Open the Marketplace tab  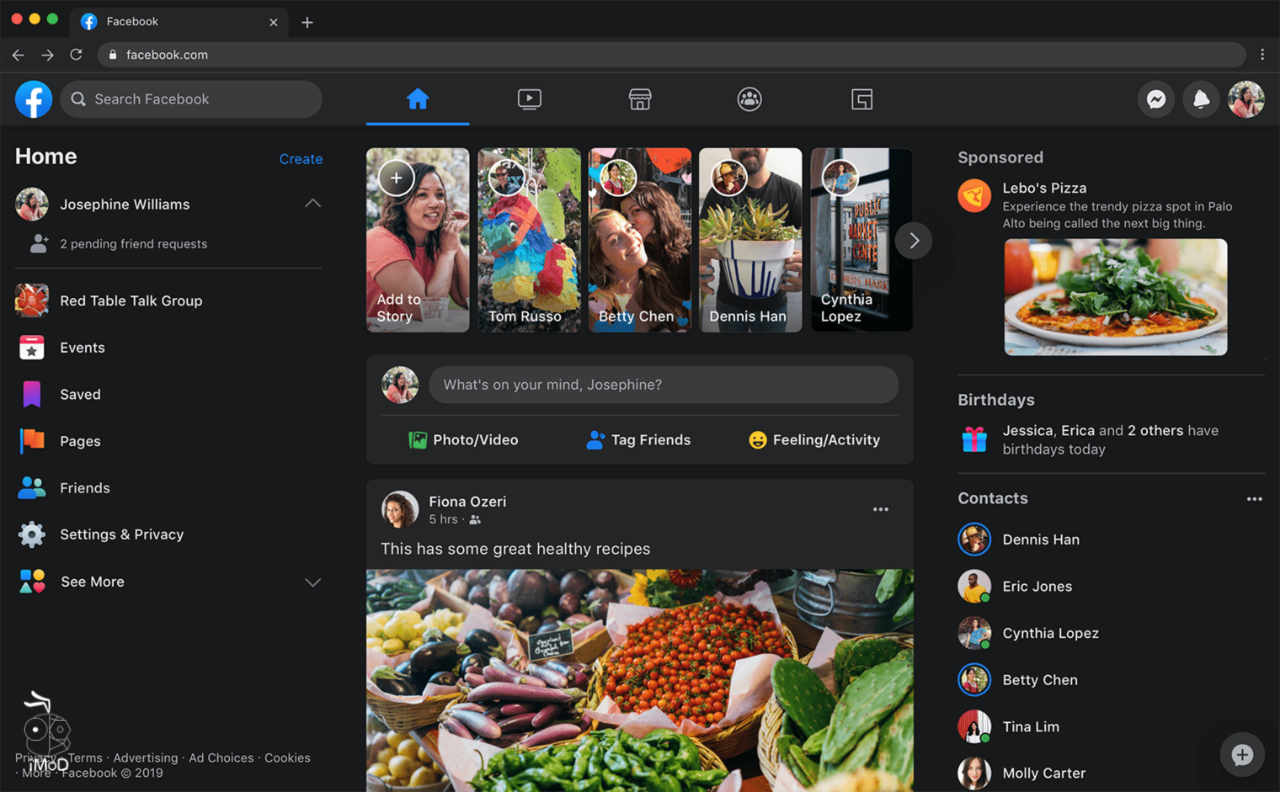pos(640,99)
